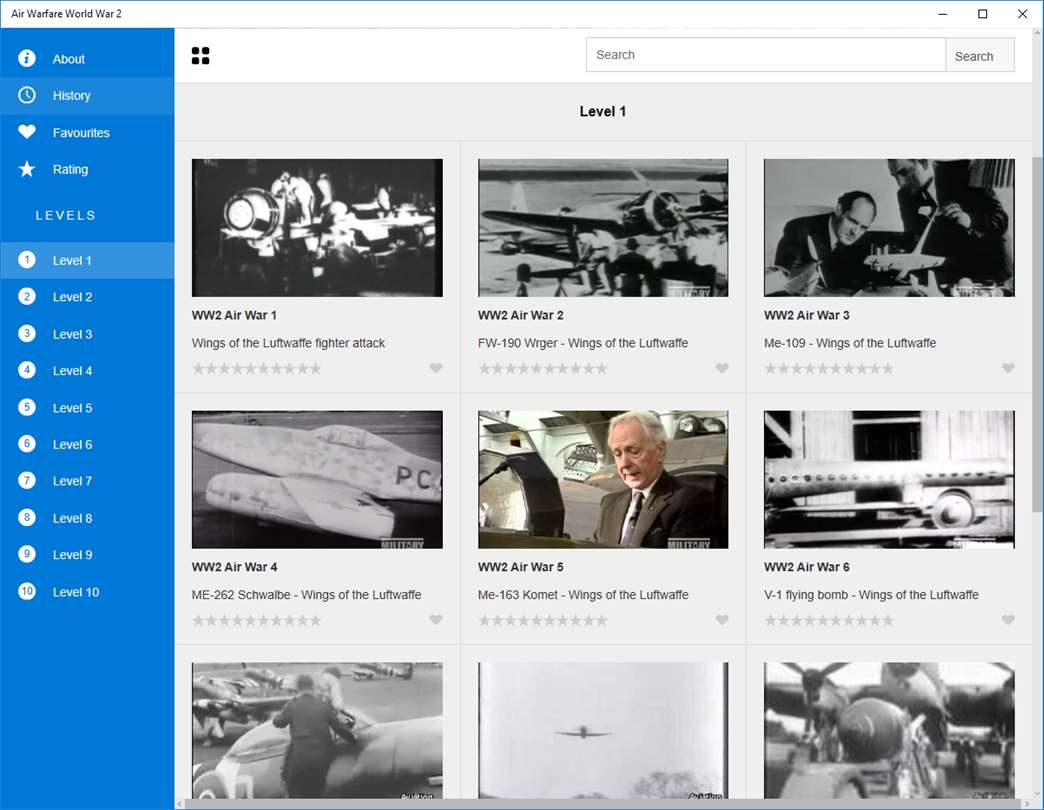
Task: Click the title 'WW2 Air War 1'
Action: [234, 315]
